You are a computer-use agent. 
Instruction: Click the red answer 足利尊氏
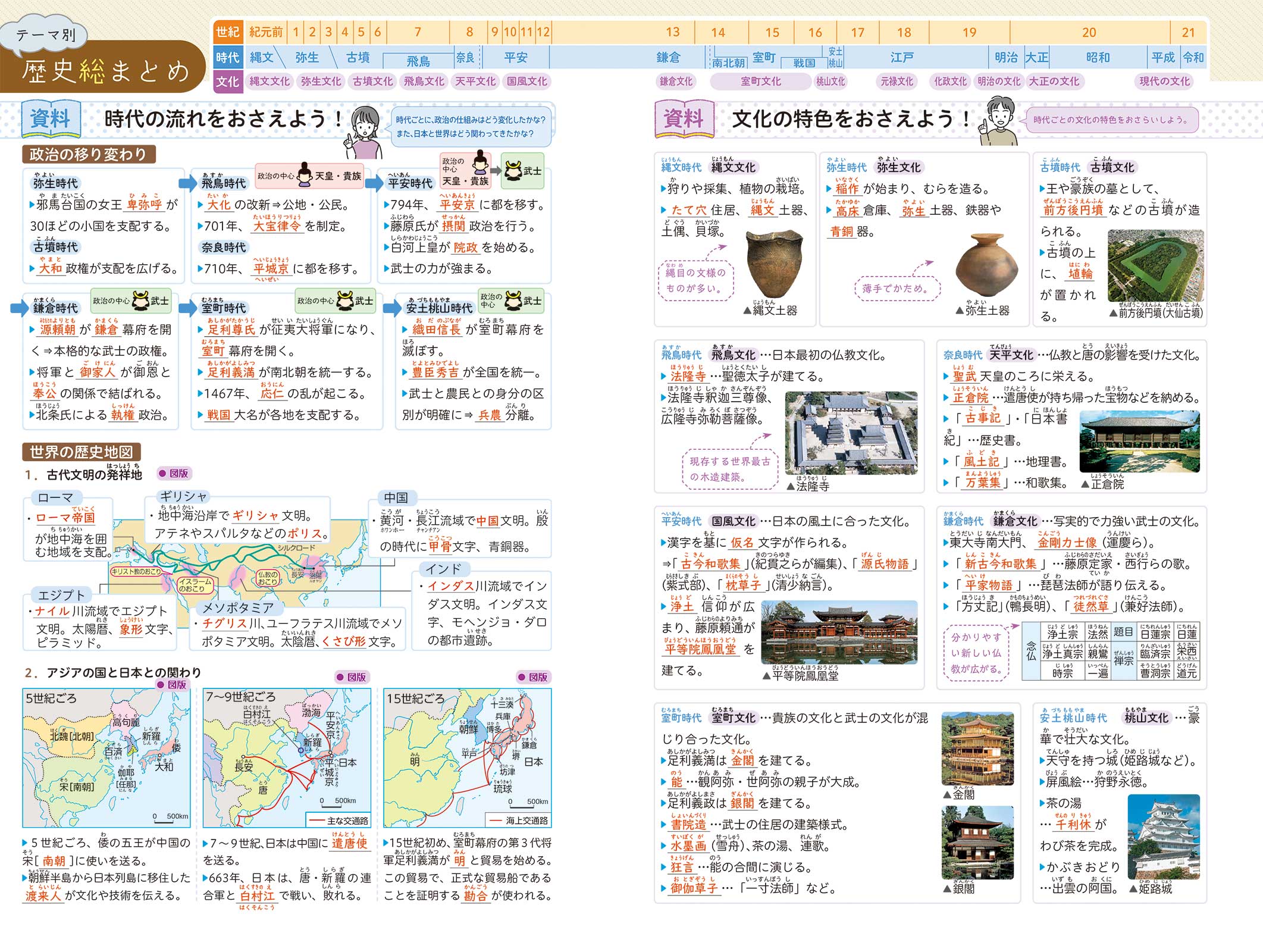[231, 330]
